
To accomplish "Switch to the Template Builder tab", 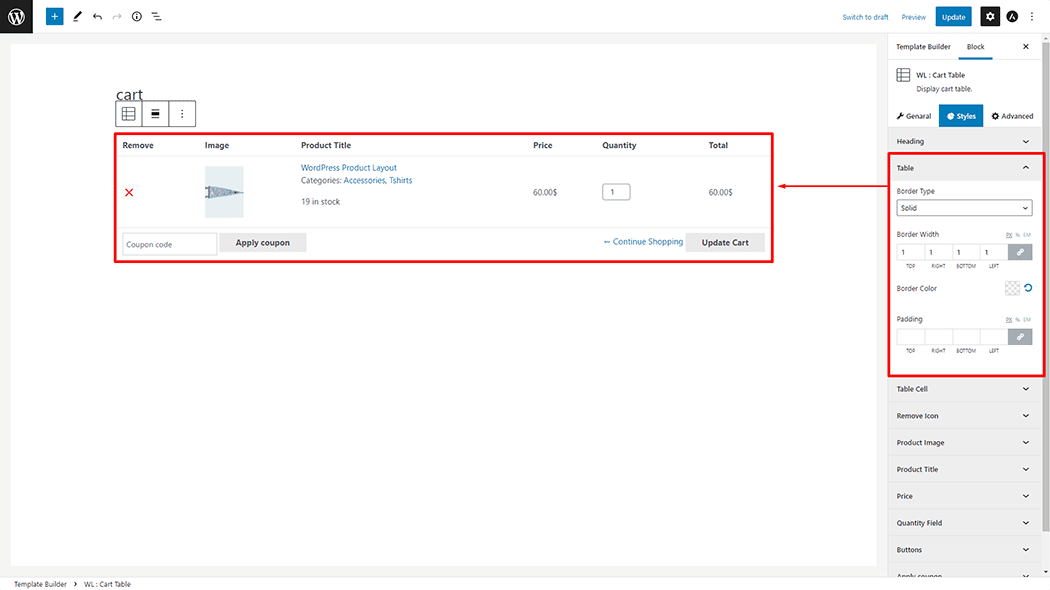I will (x=923, y=47).
